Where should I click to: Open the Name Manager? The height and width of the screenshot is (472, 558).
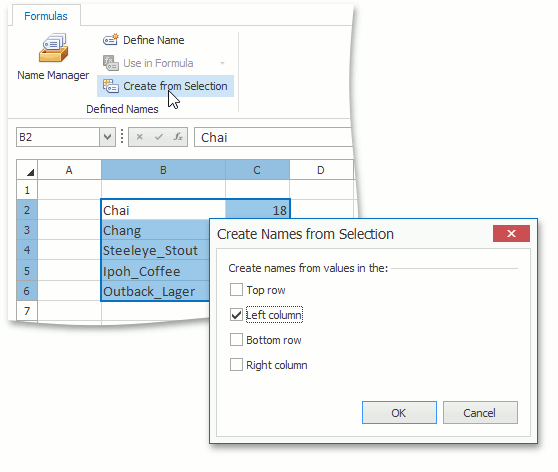[x=53, y=57]
